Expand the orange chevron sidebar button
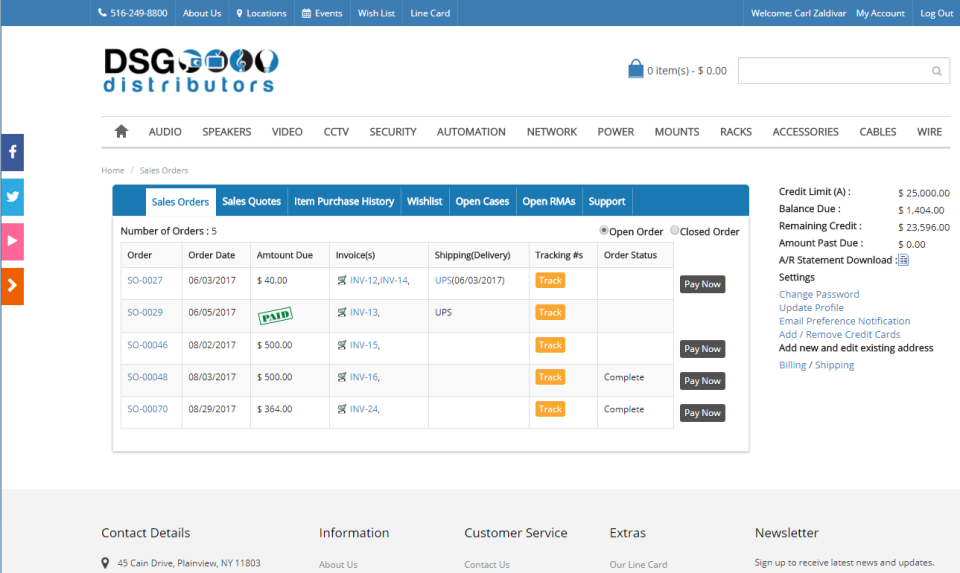 coord(12,286)
